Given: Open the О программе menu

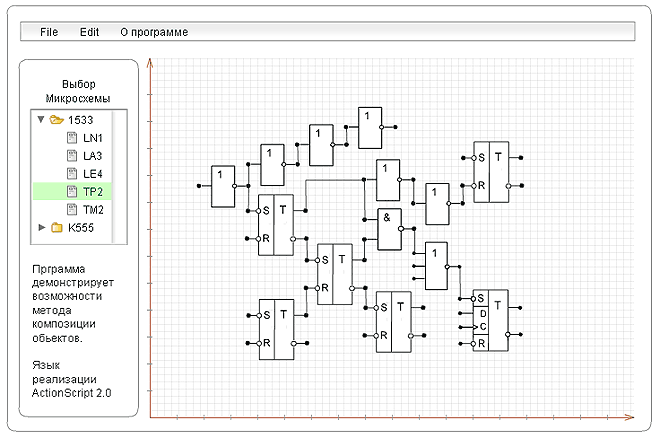Looking at the screenshot, I should [x=154, y=32].
